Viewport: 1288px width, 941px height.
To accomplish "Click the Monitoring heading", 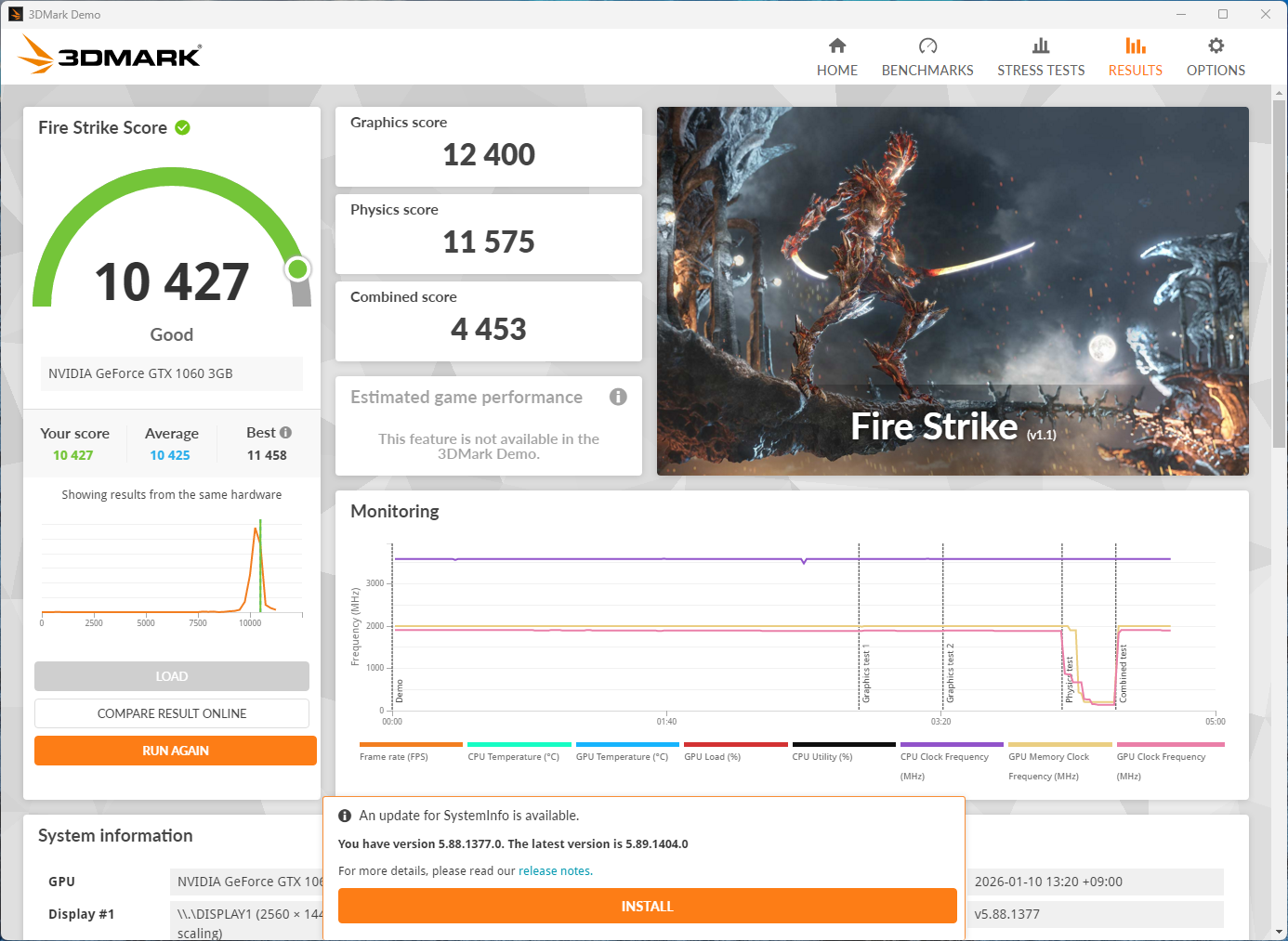I will pyautogui.click(x=395, y=512).
